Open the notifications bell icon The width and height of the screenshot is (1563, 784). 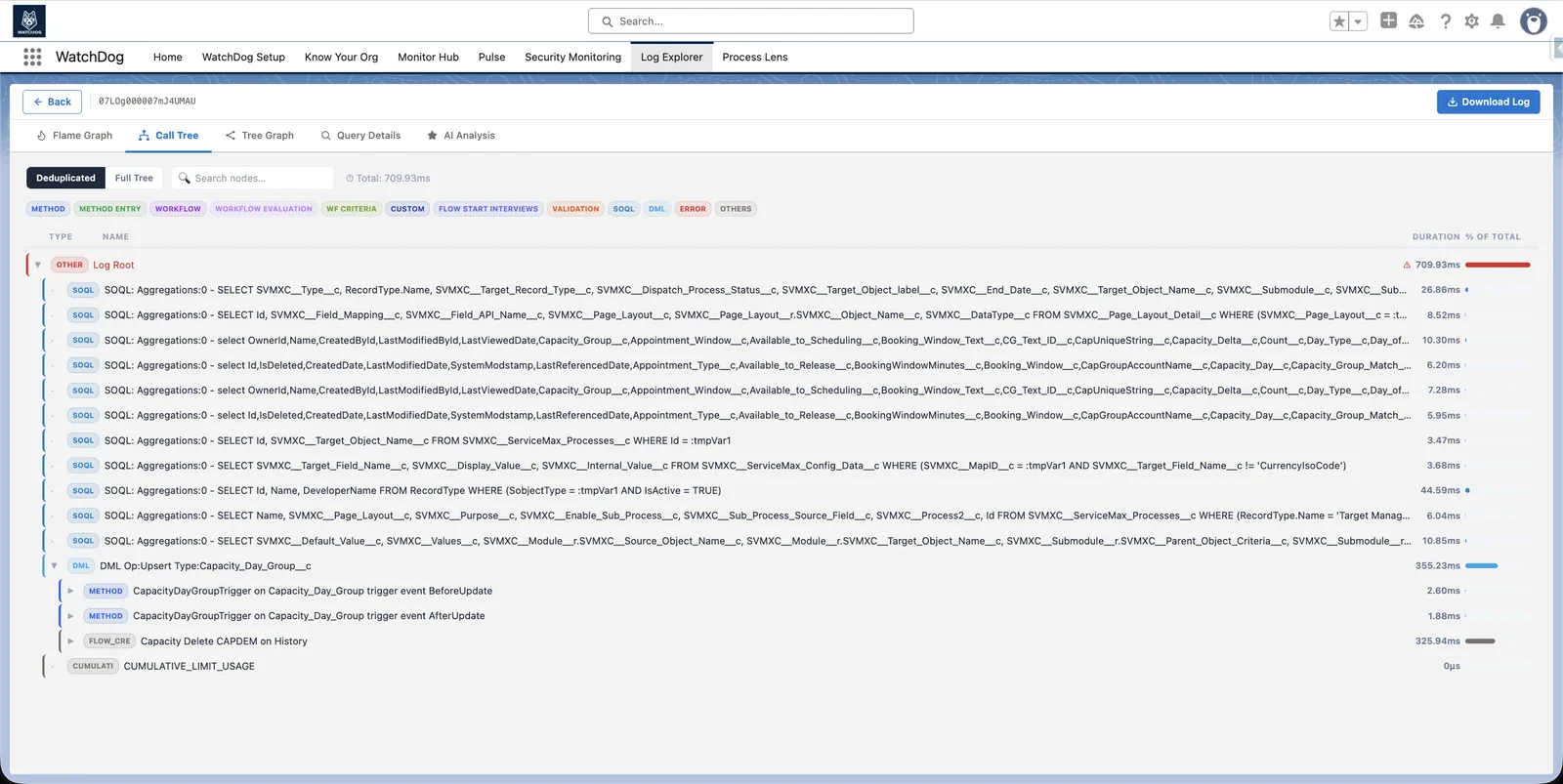click(1498, 21)
